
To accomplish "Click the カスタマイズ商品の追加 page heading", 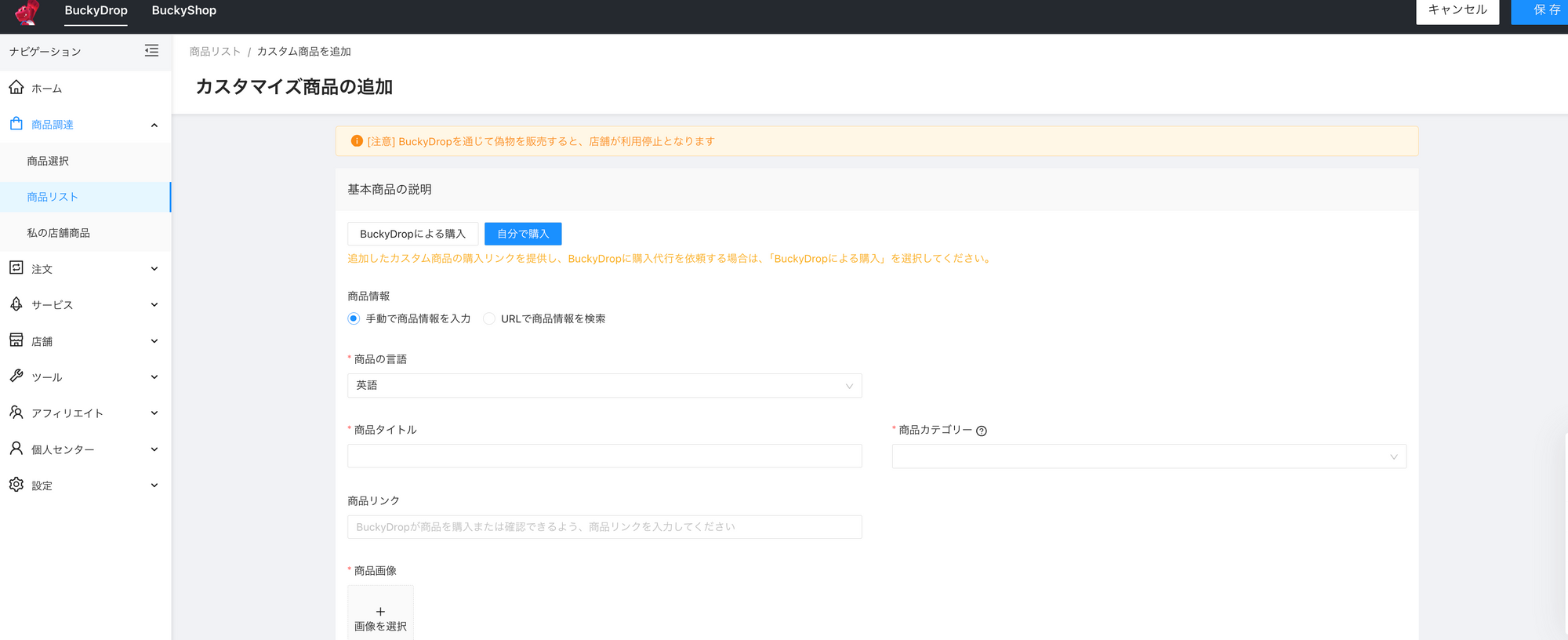I will click(x=294, y=87).
